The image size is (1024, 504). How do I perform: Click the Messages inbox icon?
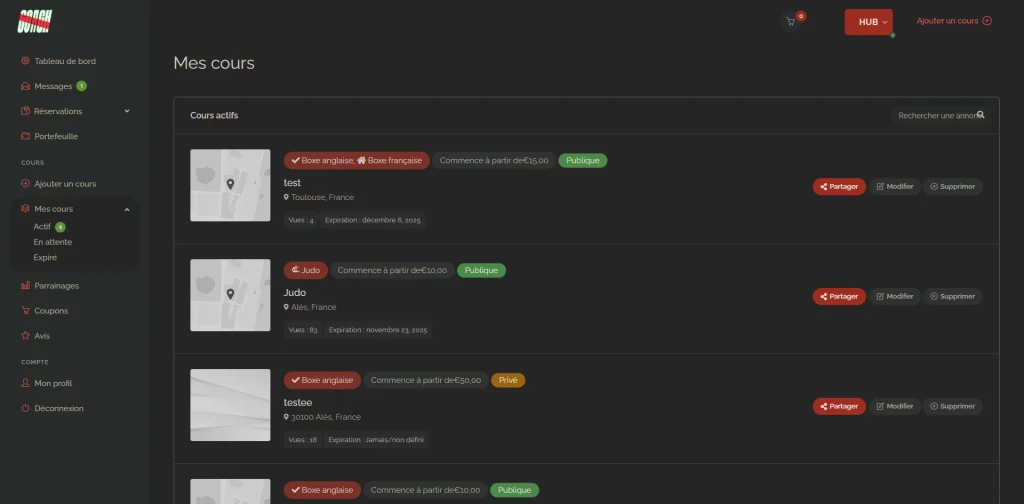(x=25, y=86)
